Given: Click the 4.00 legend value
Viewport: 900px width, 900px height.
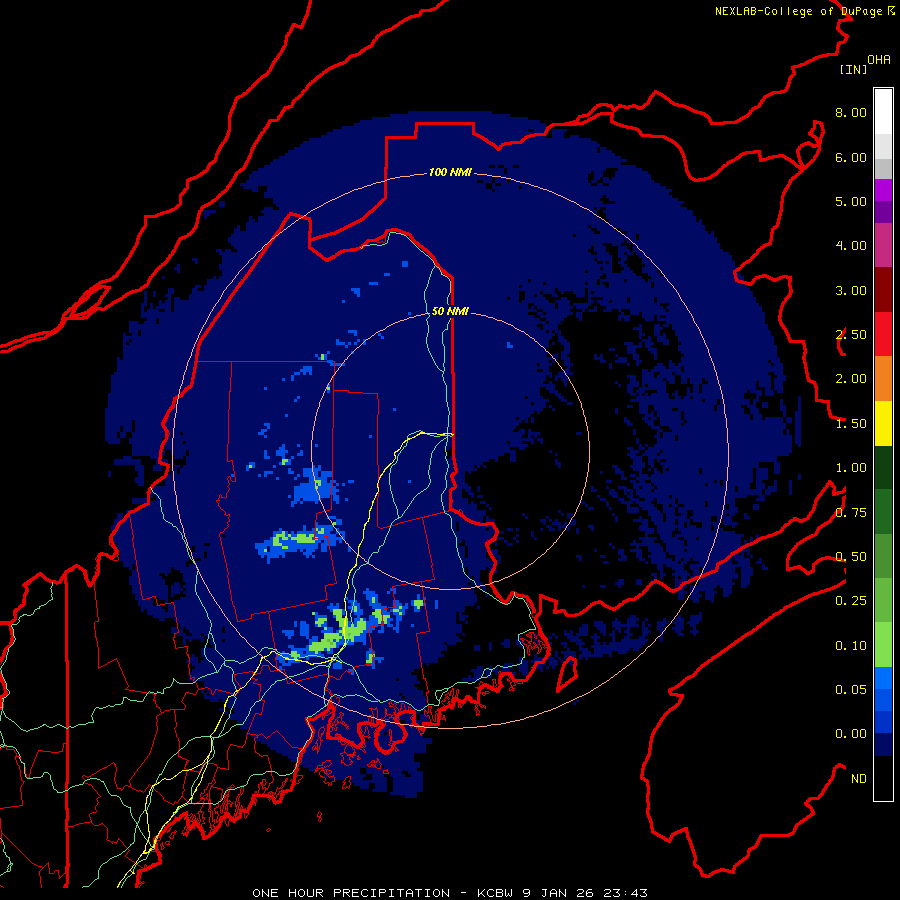Looking at the screenshot, I should point(851,246).
